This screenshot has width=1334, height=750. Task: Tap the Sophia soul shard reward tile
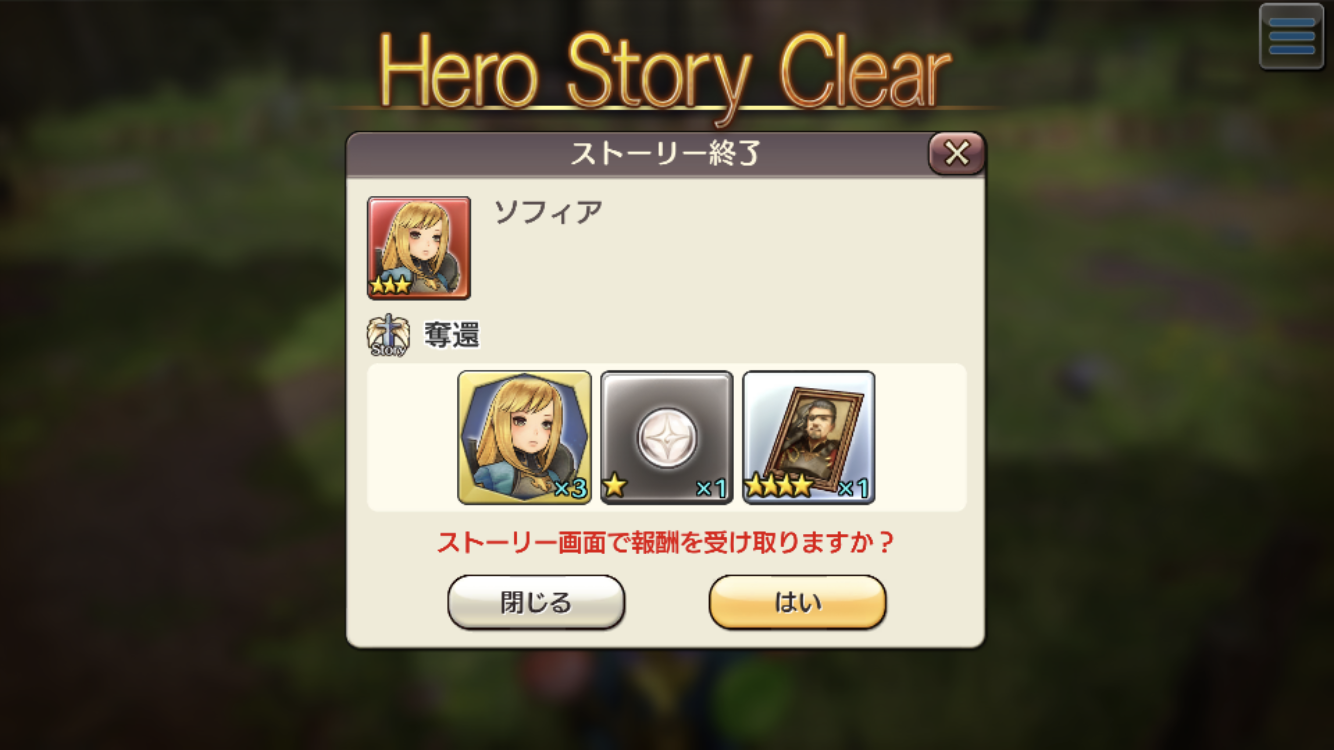[x=525, y=437]
